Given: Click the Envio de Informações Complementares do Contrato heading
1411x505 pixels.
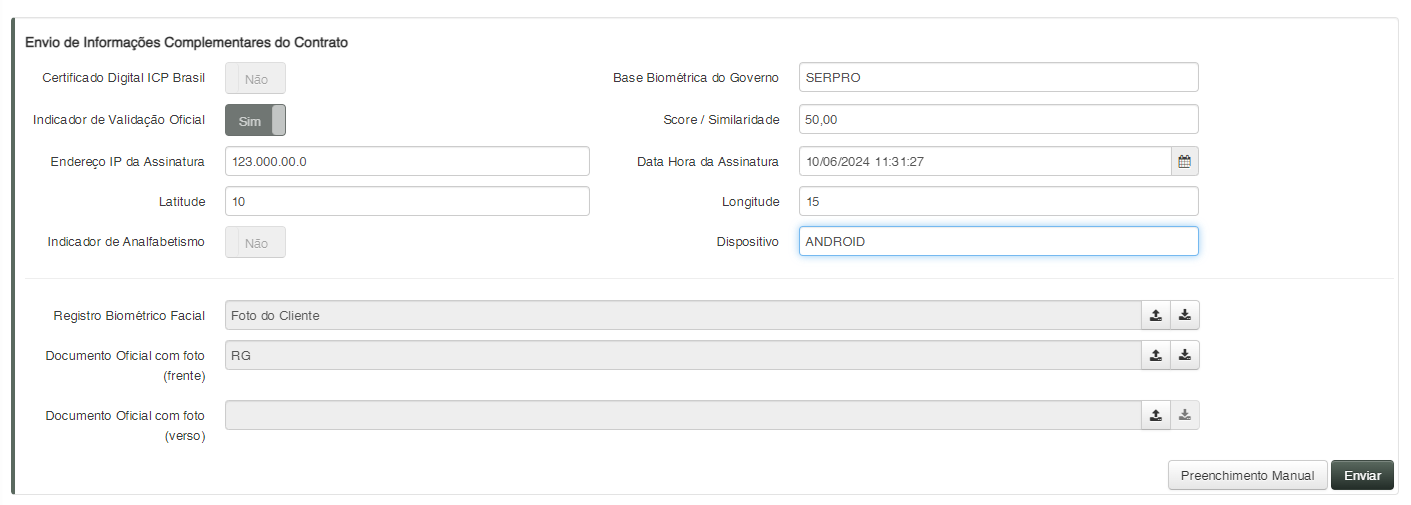Looking at the screenshot, I should (x=186, y=43).
